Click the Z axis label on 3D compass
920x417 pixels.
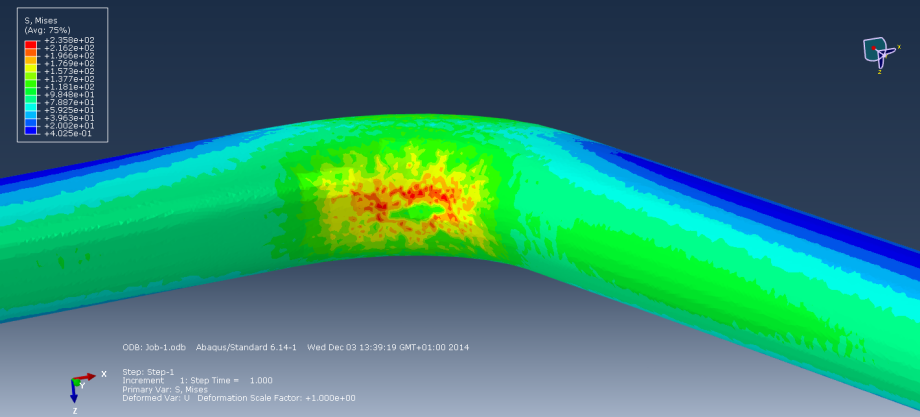(880, 72)
